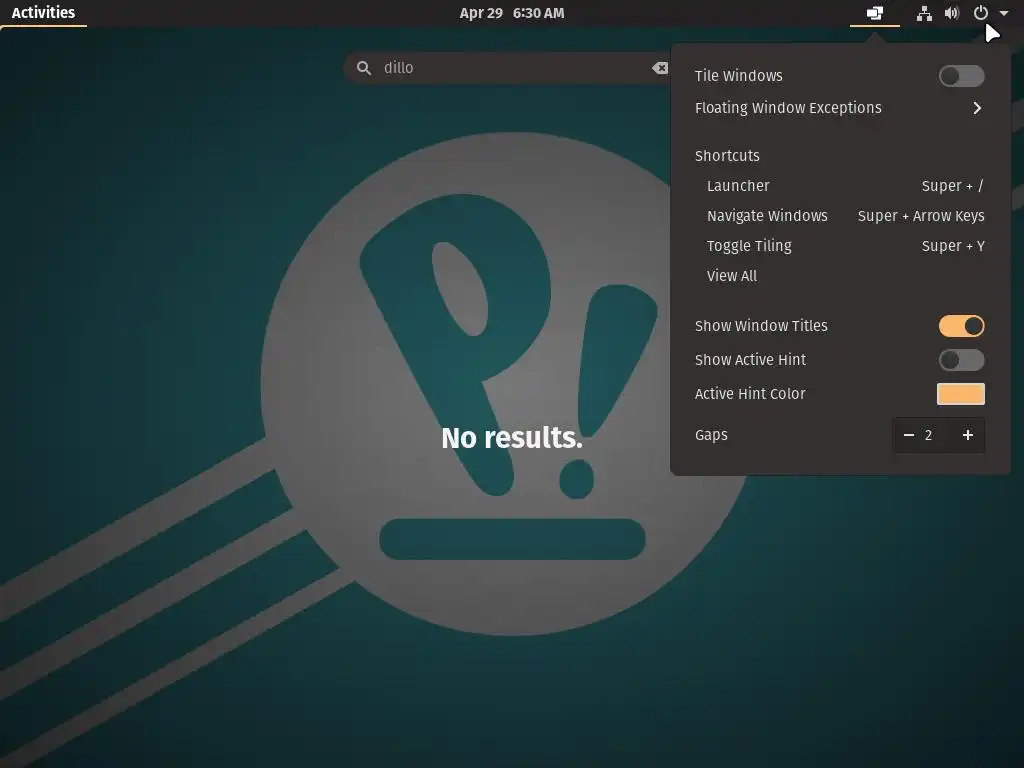
Task: Open View All shortcuts
Action: coord(840,276)
